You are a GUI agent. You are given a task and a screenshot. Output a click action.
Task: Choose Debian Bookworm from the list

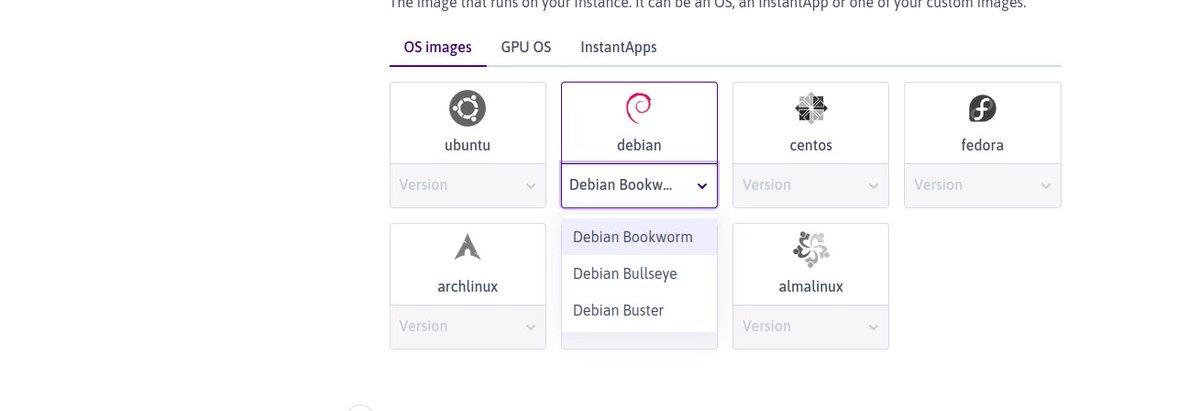[x=639, y=237]
